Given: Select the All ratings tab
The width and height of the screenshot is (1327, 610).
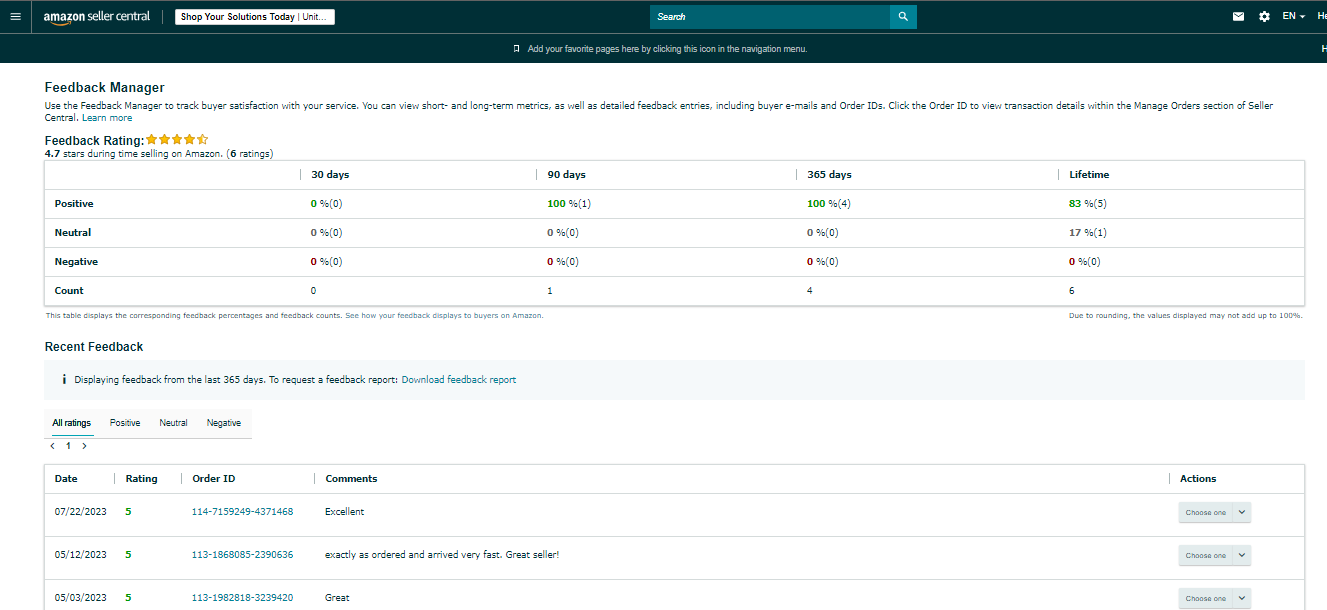Looking at the screenshot, I should click(x=71, y=423).
